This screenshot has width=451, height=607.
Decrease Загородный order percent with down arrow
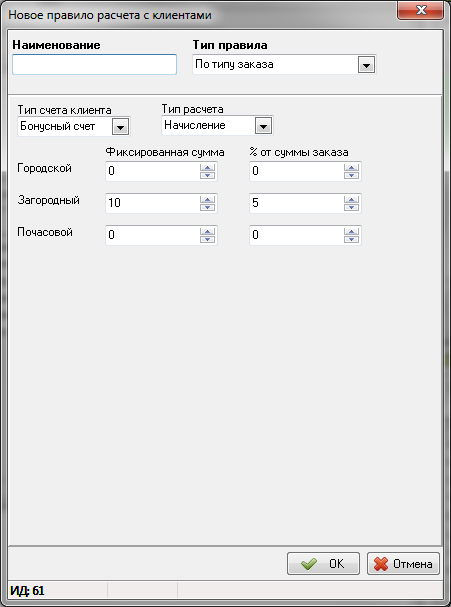(x=351, y=207)
